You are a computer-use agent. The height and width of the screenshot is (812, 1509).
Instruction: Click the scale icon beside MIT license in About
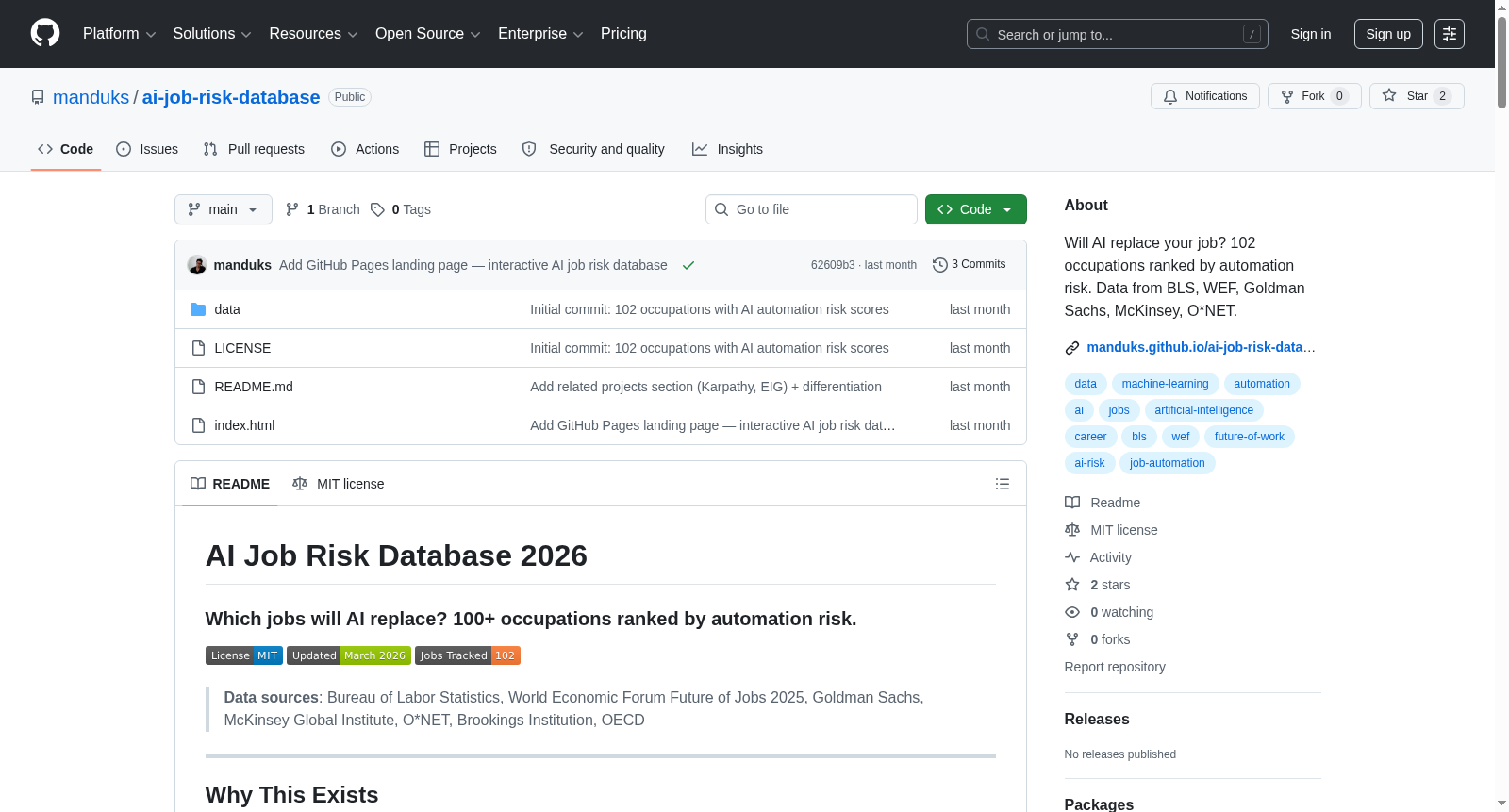(x=1072, y=530)
